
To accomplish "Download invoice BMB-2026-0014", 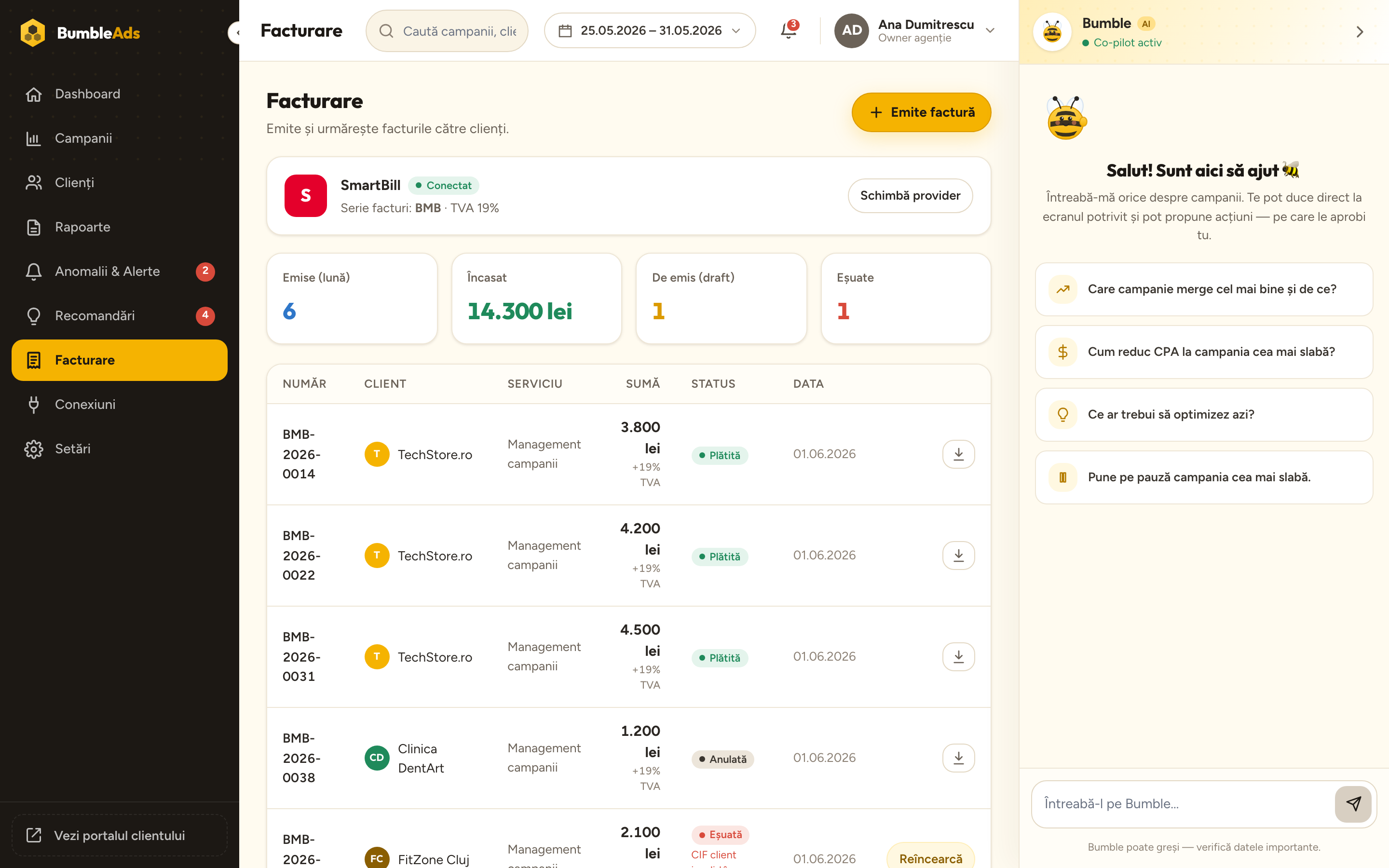I will (x=958, y=454).
